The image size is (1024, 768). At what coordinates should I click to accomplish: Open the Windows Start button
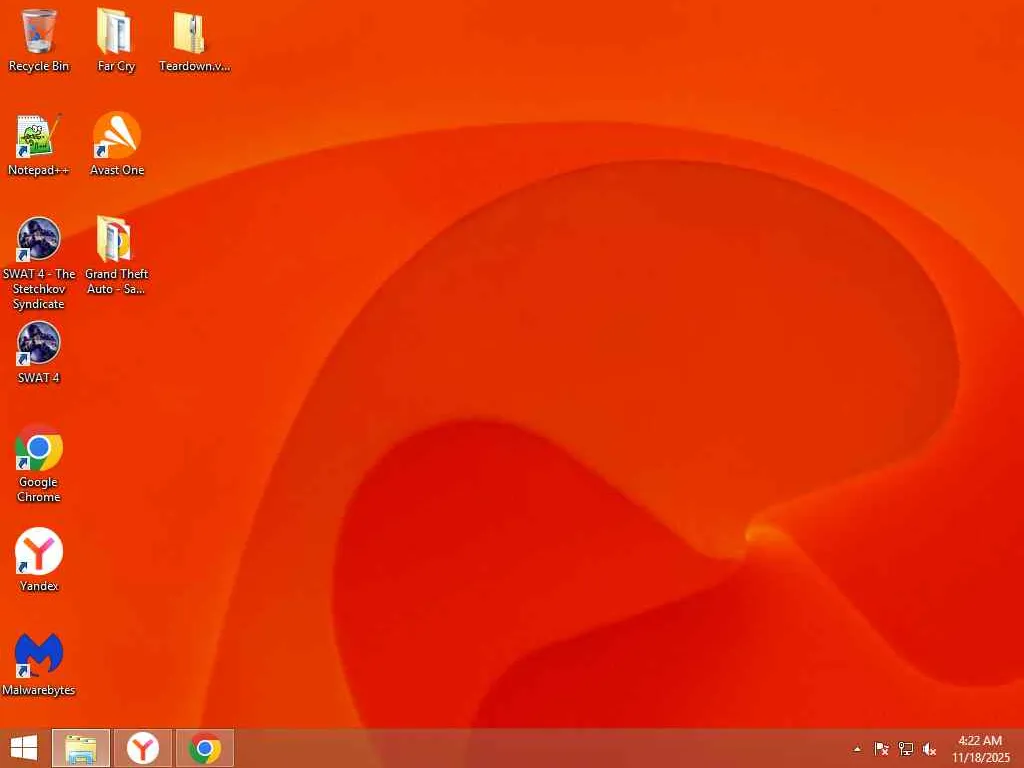[24, 748]
